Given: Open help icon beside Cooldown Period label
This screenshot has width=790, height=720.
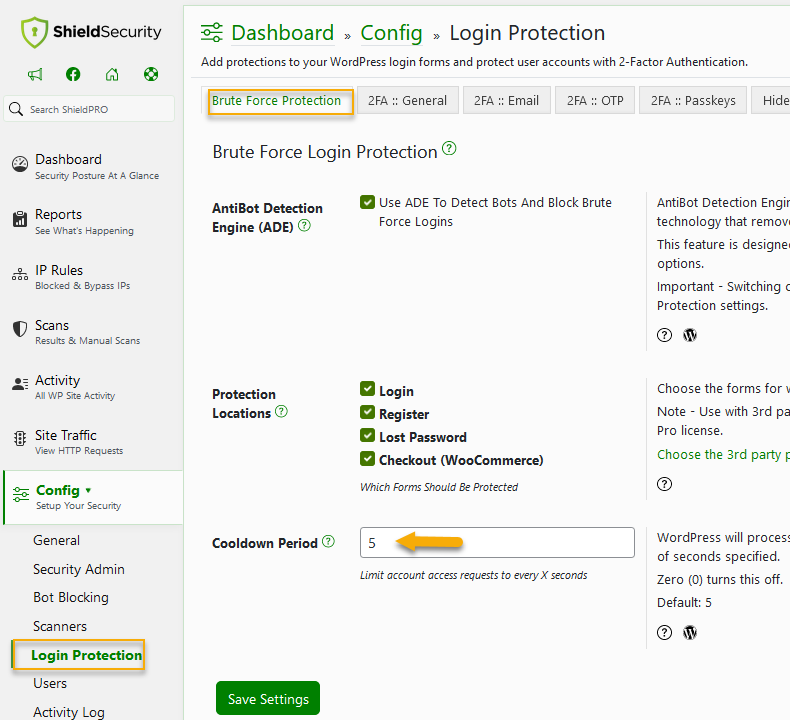Looking at the screenshot, I should pos(328,542).
